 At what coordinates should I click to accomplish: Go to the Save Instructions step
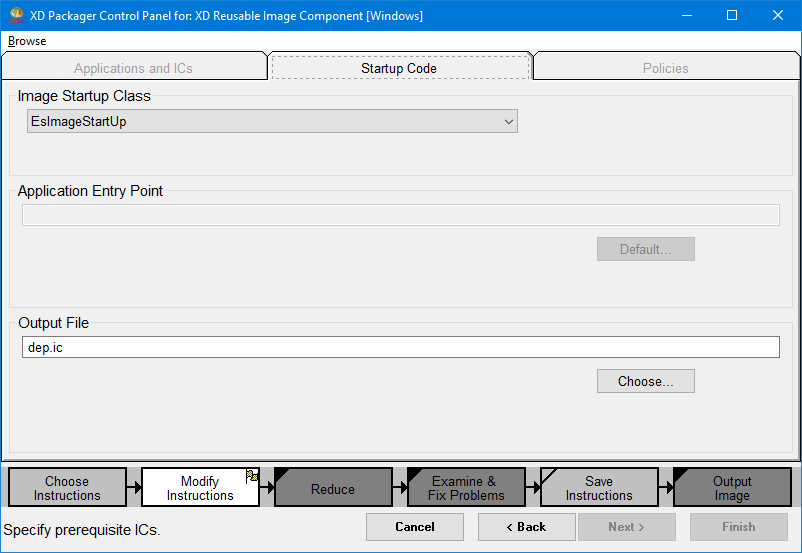pos(599,488)
